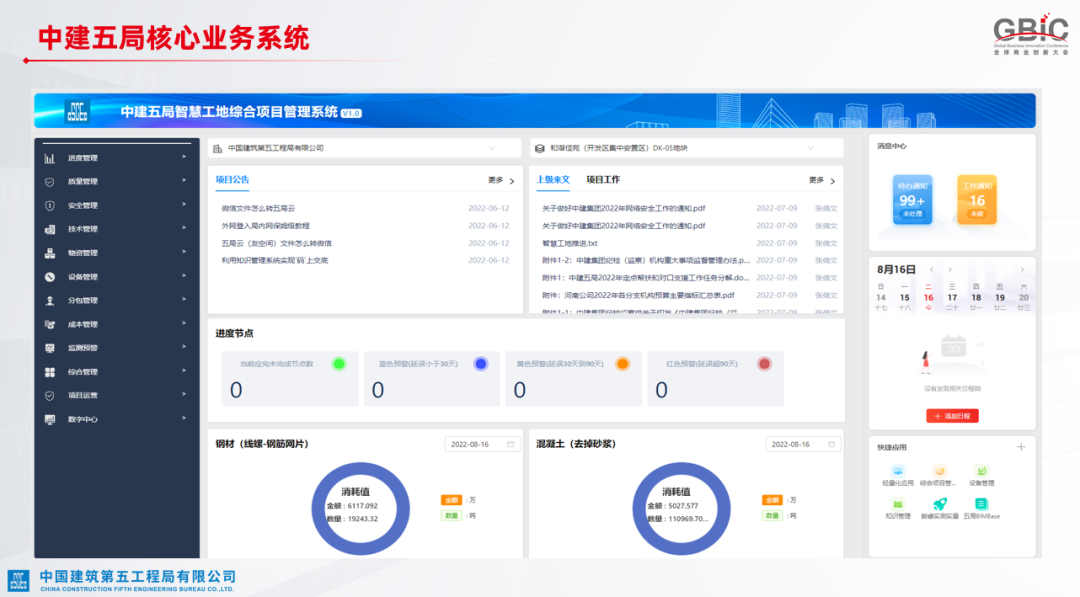Viewport: 1080px width, 597px height.
Task: Expand the 物资管理 menu chevron
Action: [184, 252]
